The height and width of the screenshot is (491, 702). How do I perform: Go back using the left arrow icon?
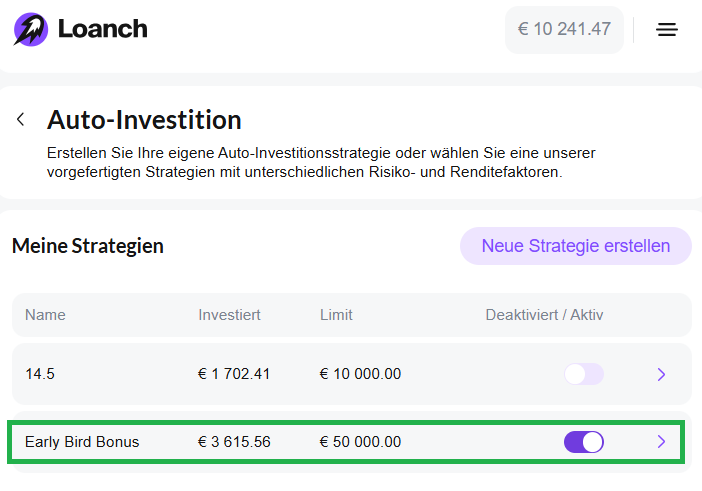(x=20, y=120)
